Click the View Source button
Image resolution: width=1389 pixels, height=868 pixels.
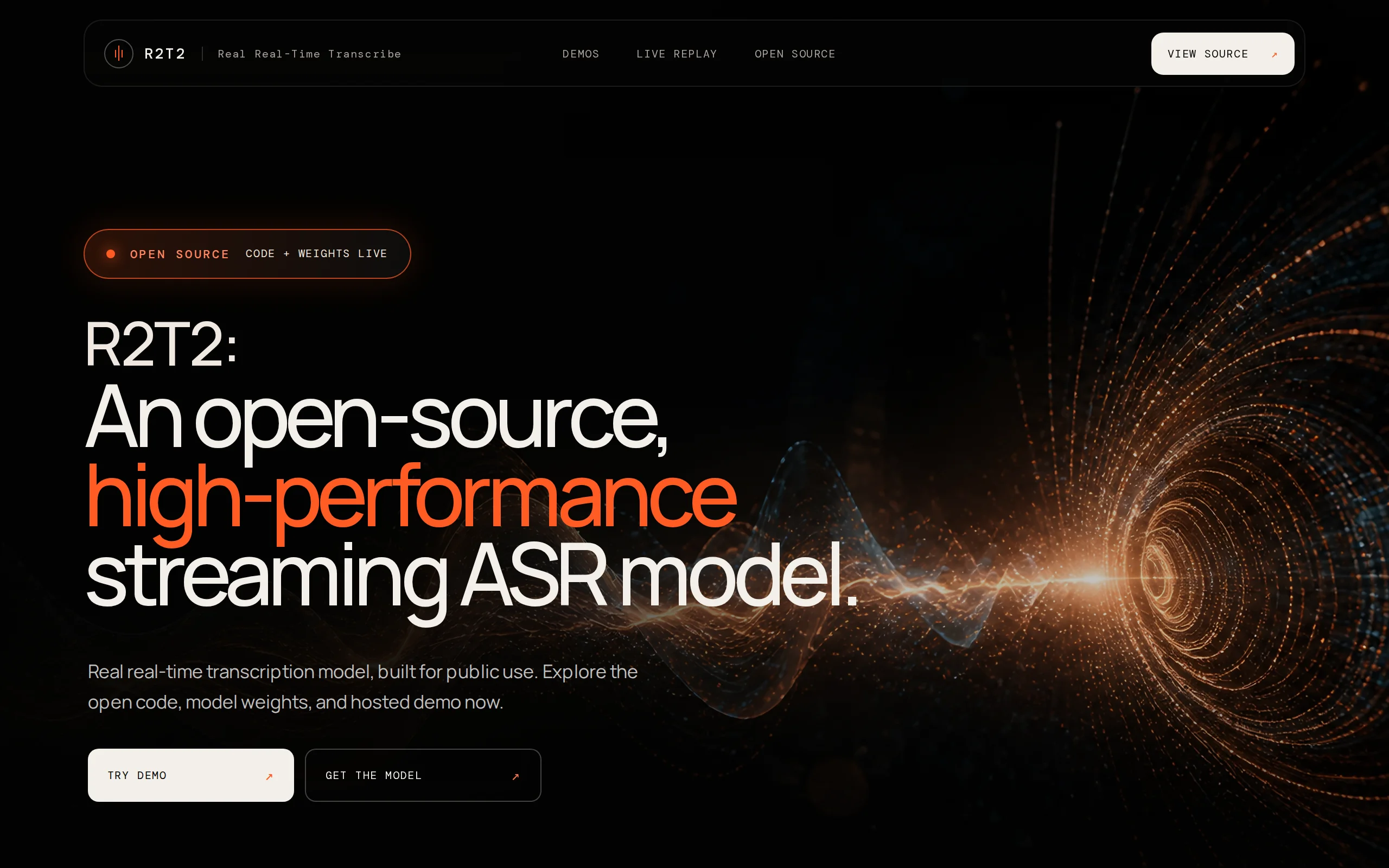1222,54
